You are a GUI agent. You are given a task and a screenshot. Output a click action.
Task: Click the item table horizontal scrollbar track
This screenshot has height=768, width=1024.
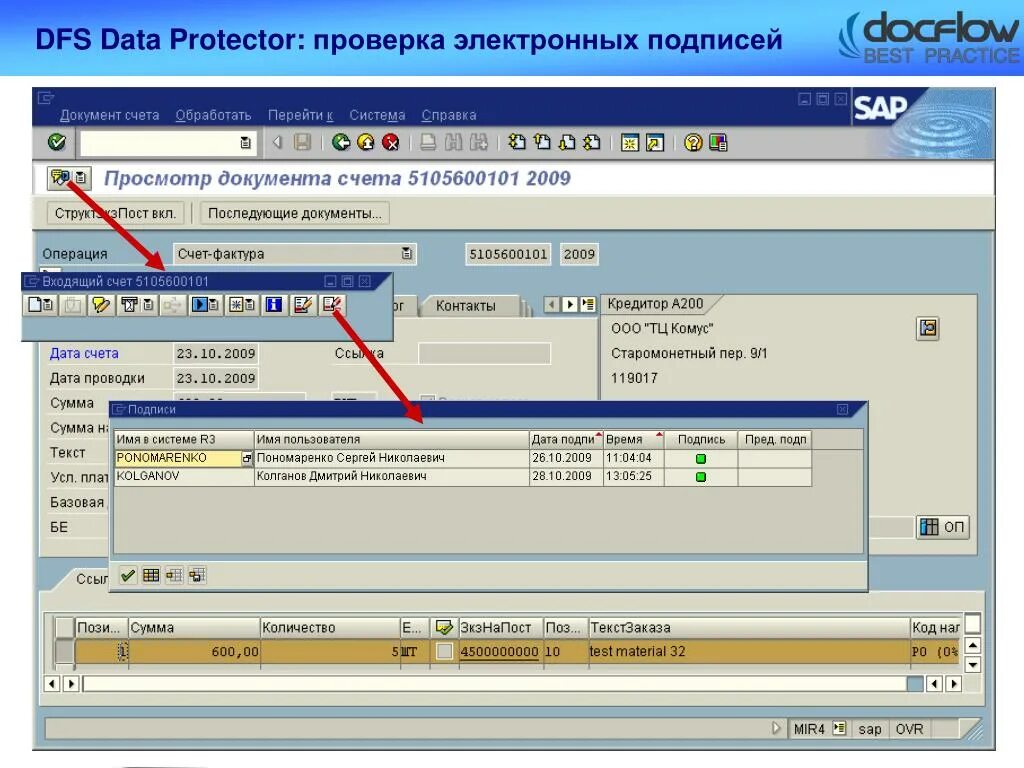point(495,684)
